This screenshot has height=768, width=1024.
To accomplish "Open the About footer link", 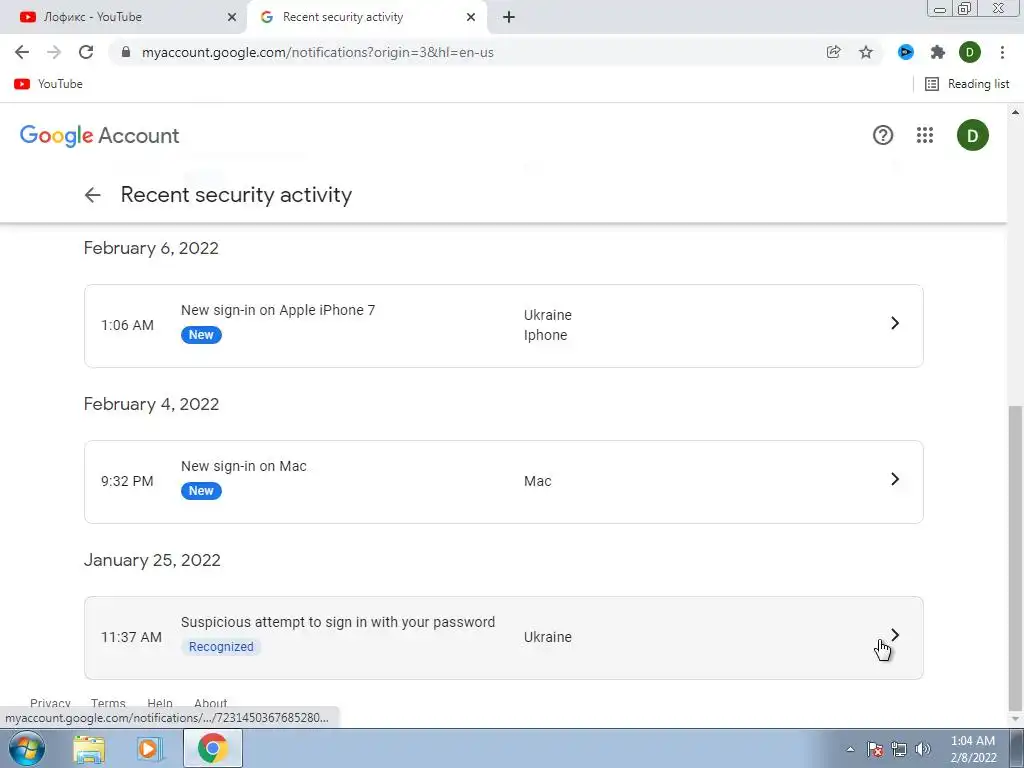I will (x=210, y=703).
